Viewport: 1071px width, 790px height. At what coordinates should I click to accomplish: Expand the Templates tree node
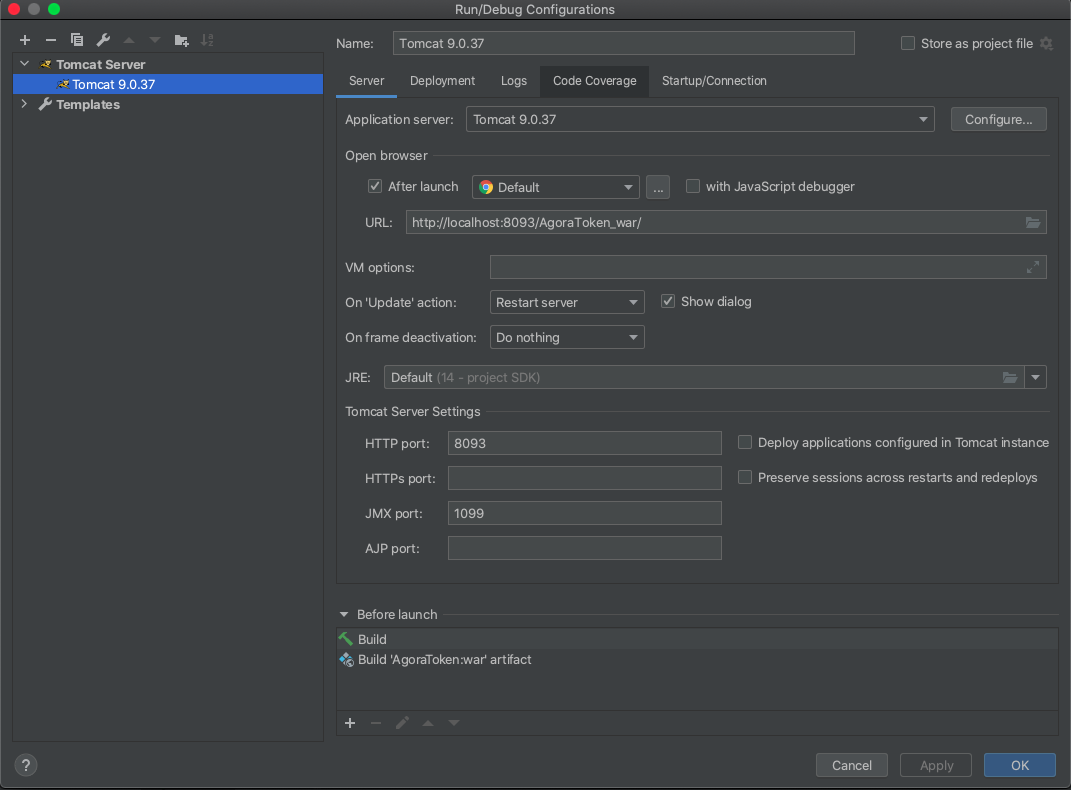(25, 104)
